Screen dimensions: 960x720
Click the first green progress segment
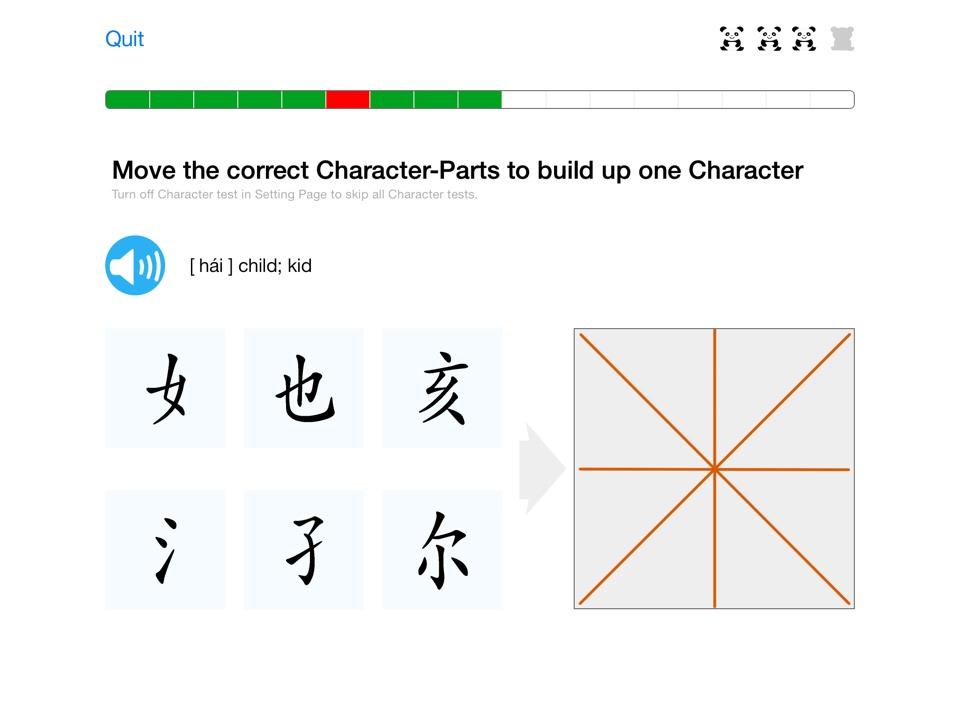coord(127,100)
